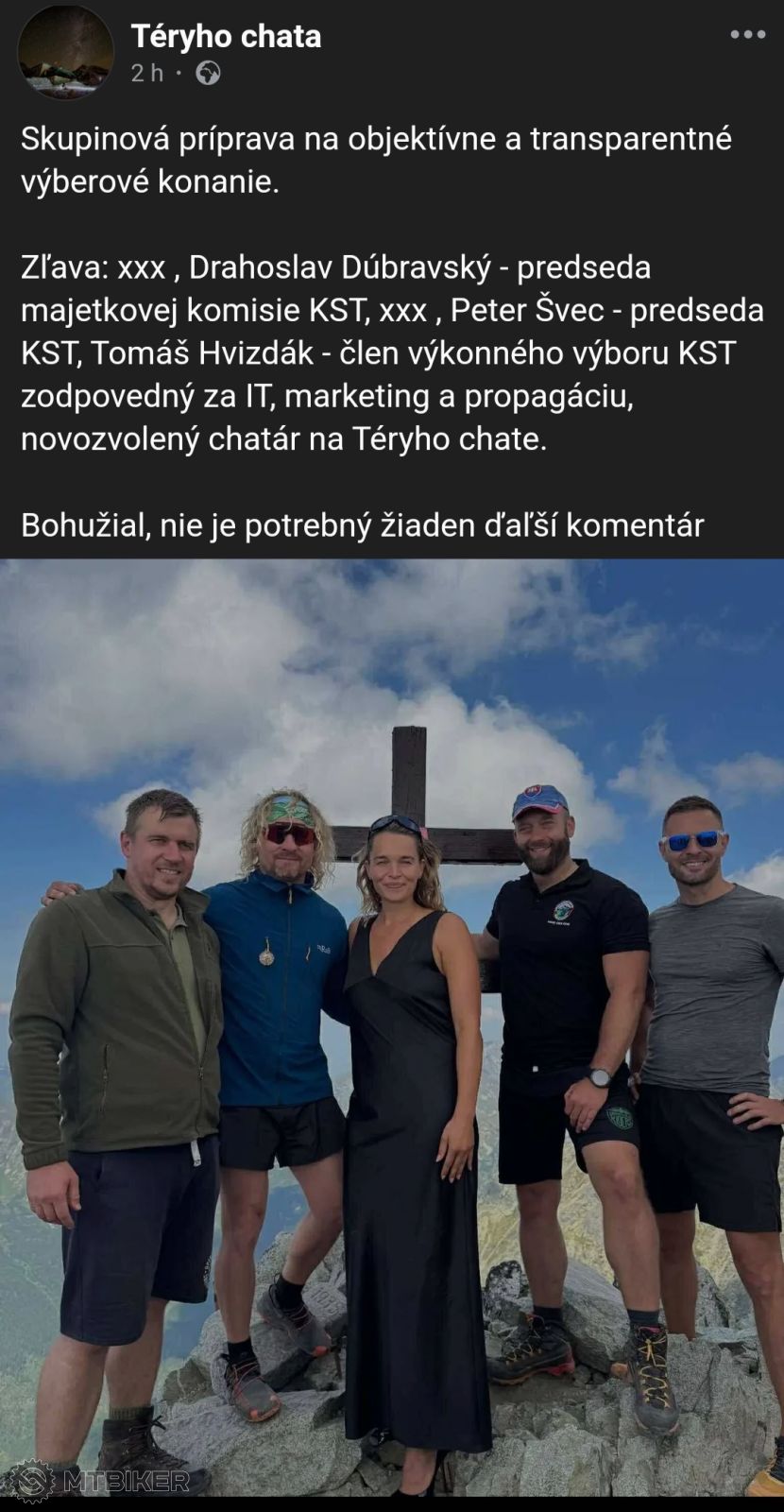This screenshot has width=784, height=1512.
Task: Open the three-dot post options menu
Action: pos(747,35)
